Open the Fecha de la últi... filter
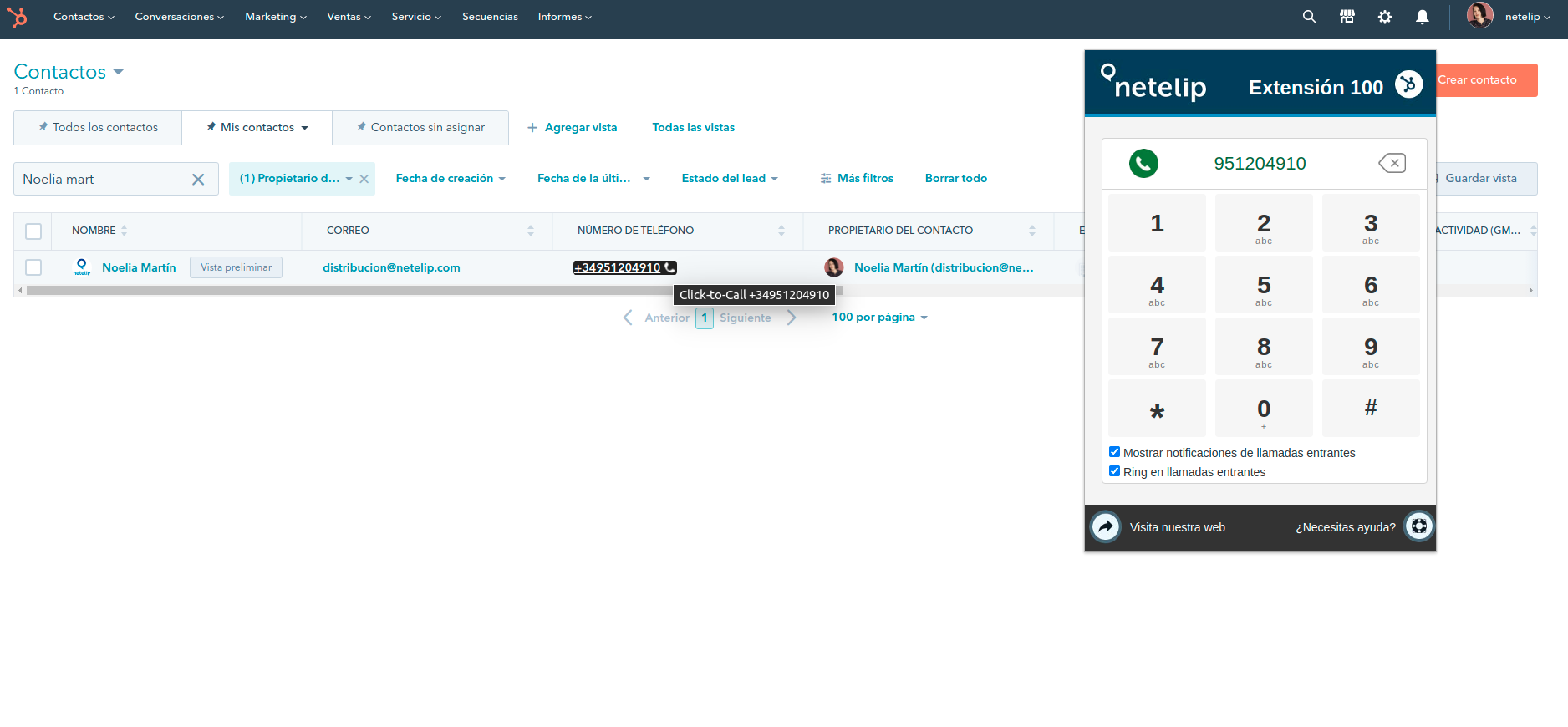 point(593,179)
